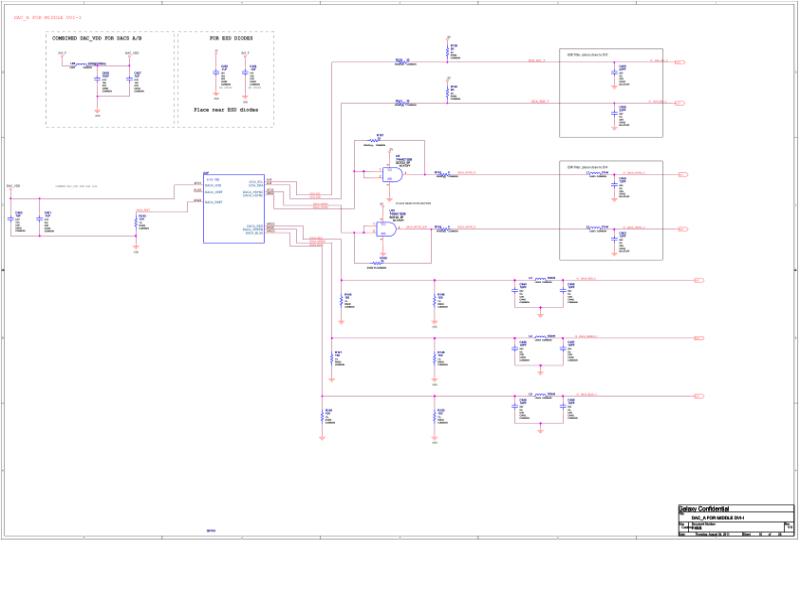Select the pull-up resistor on top output line
The image size is (800, 600).
pyautogui.click(x=447, y=51)
